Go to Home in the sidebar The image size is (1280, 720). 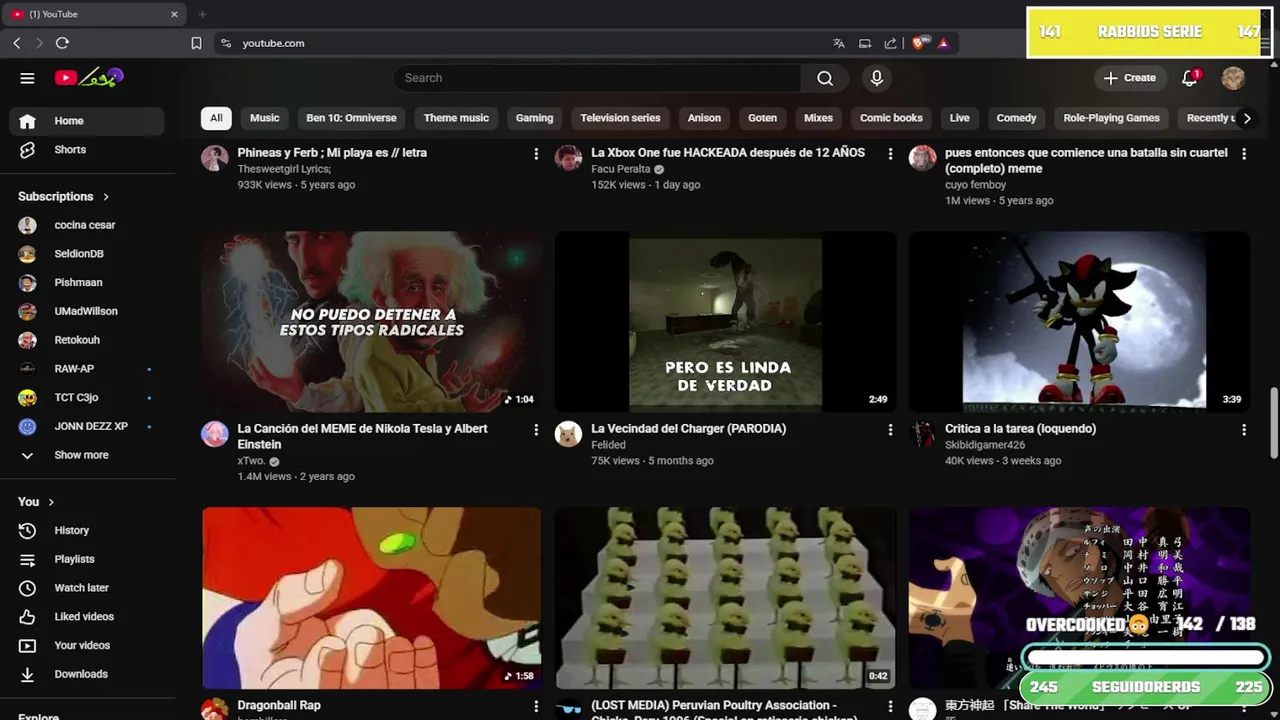[87, 121]
